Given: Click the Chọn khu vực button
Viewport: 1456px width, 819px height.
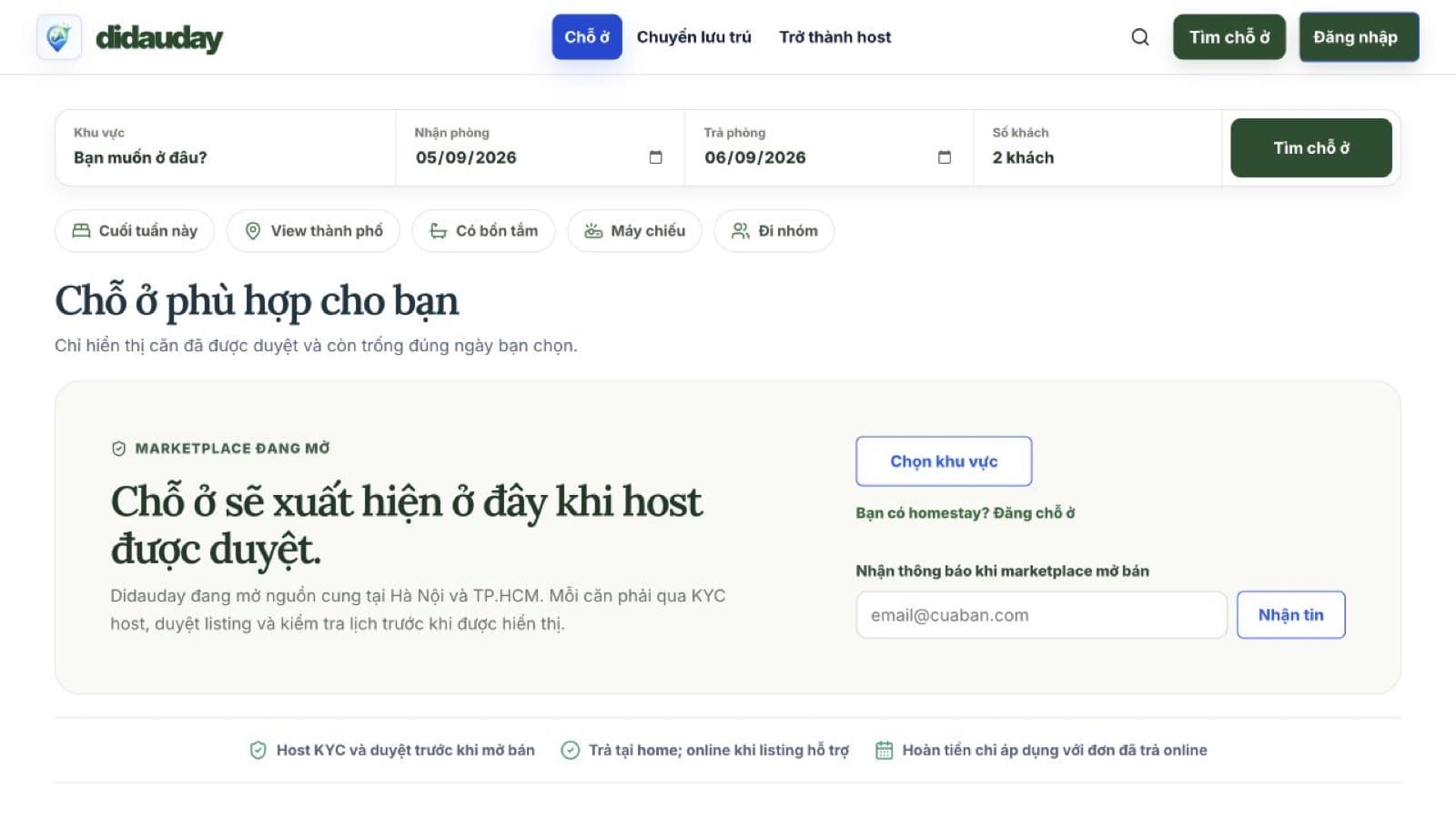Looking at the screenshot, I should tap(944, 461).
